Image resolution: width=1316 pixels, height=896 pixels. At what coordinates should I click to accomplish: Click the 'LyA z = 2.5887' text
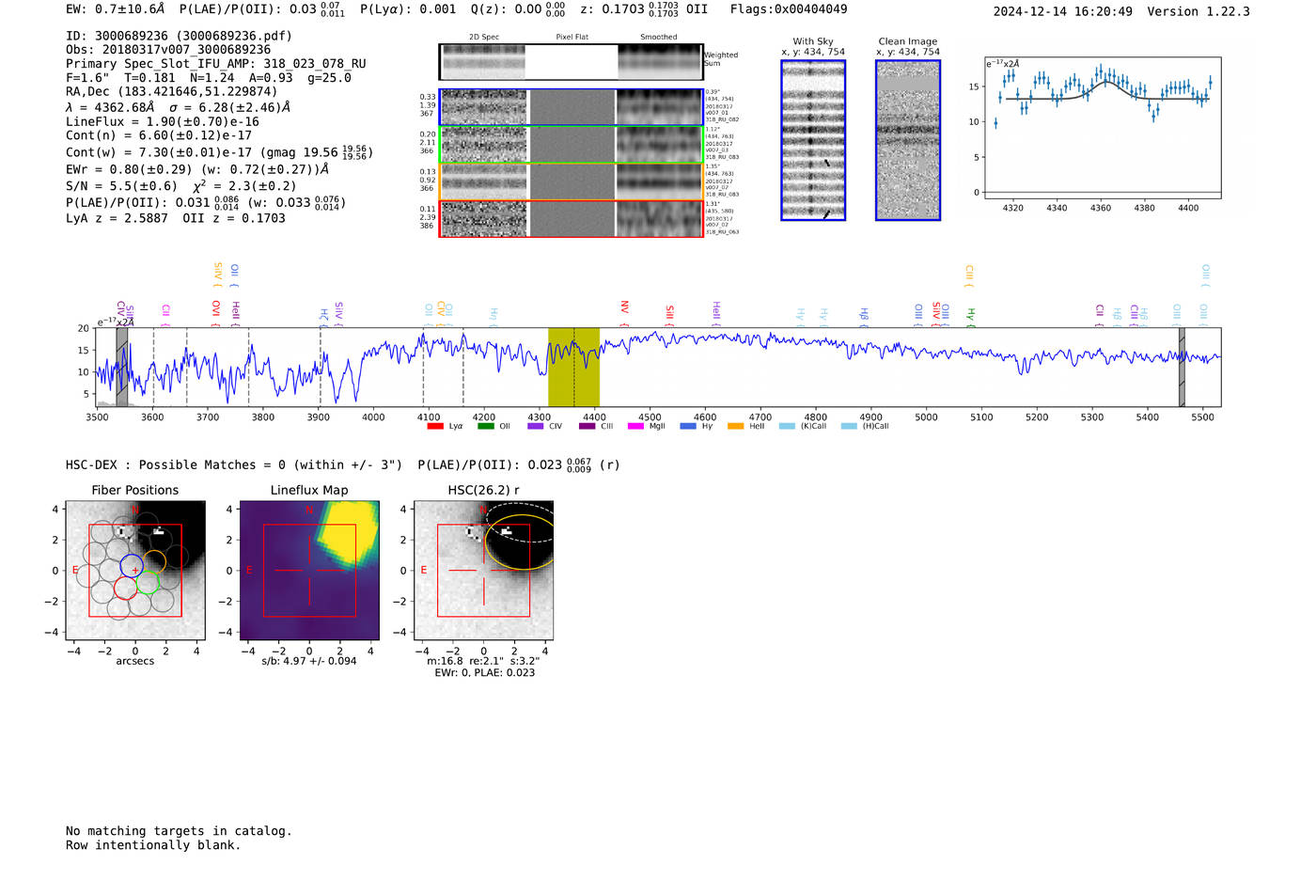117,218
